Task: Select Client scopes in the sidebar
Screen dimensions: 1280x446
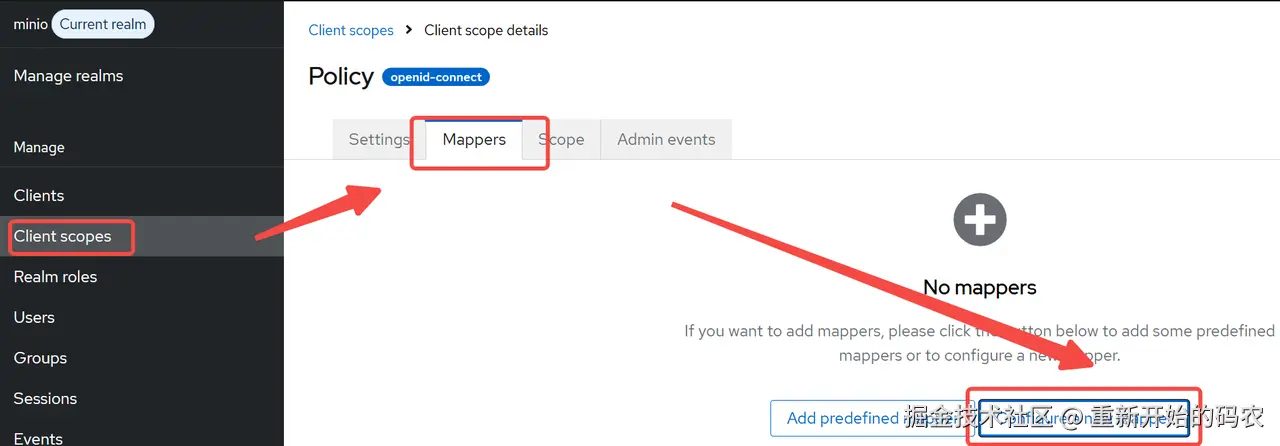Action: point(62,236)
